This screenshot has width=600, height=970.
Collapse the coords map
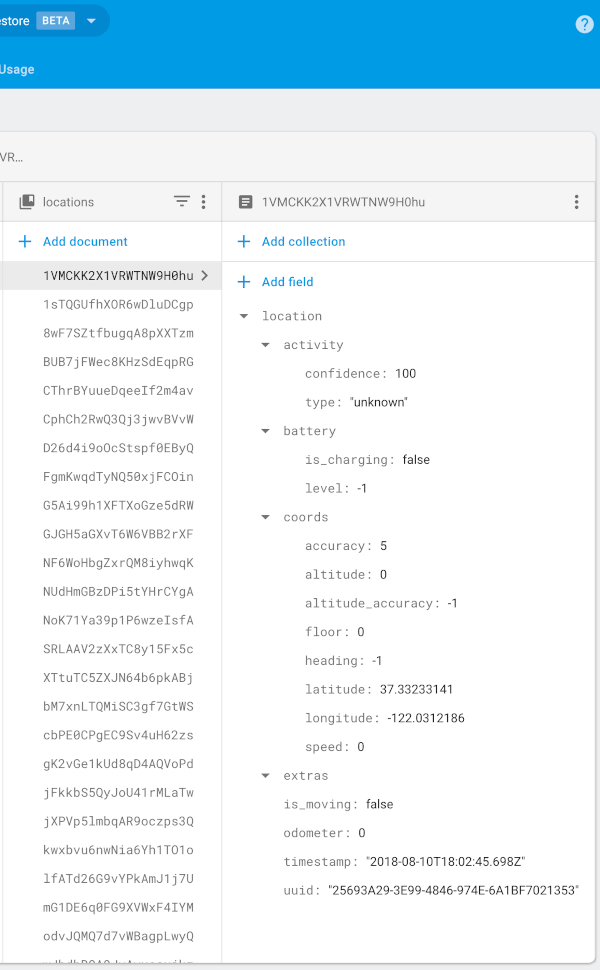(265, 517)
